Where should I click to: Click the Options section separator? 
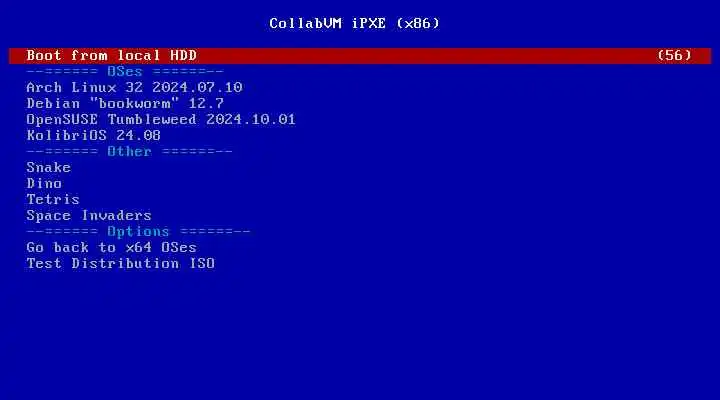[138, 231]
